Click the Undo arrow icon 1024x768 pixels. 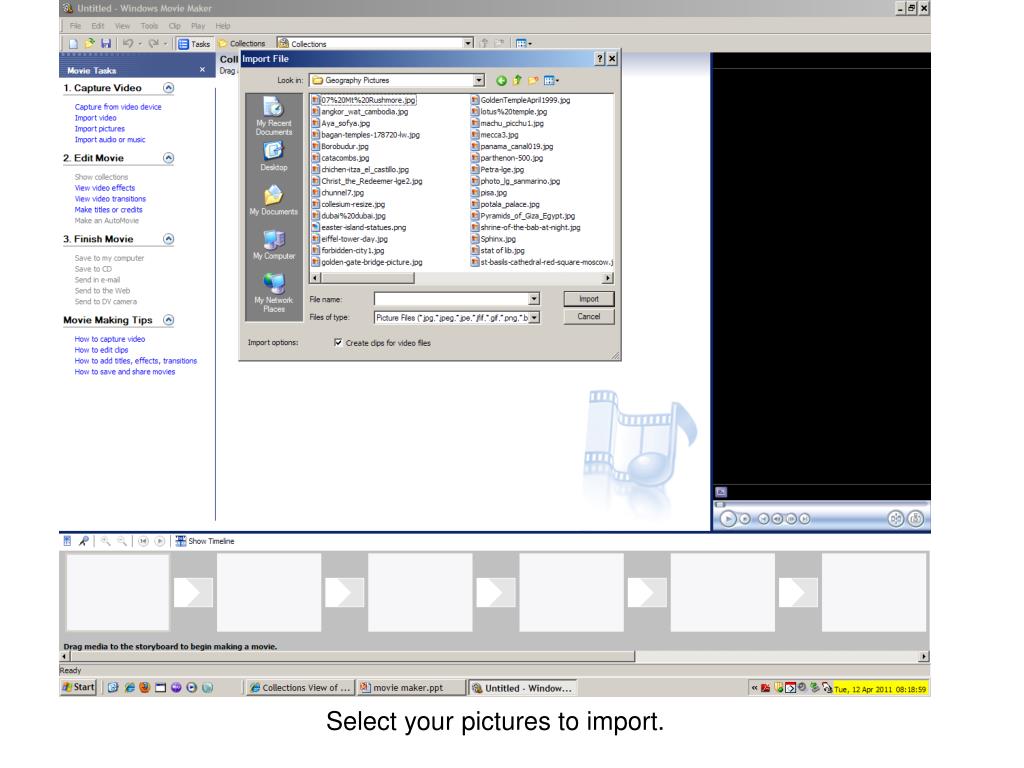(x=128, y=44)
